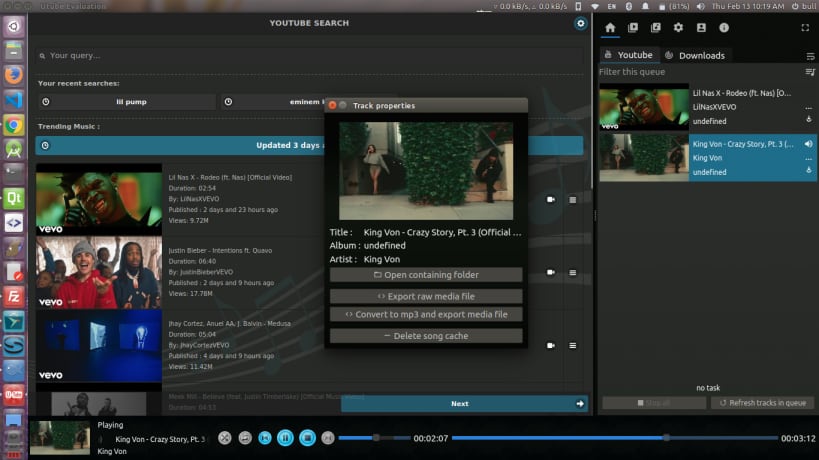Click result title 'Lil Nas X - Rodeo (ft. Nas) [Official Video]'

pyautogui.click(x=230, y=178)
